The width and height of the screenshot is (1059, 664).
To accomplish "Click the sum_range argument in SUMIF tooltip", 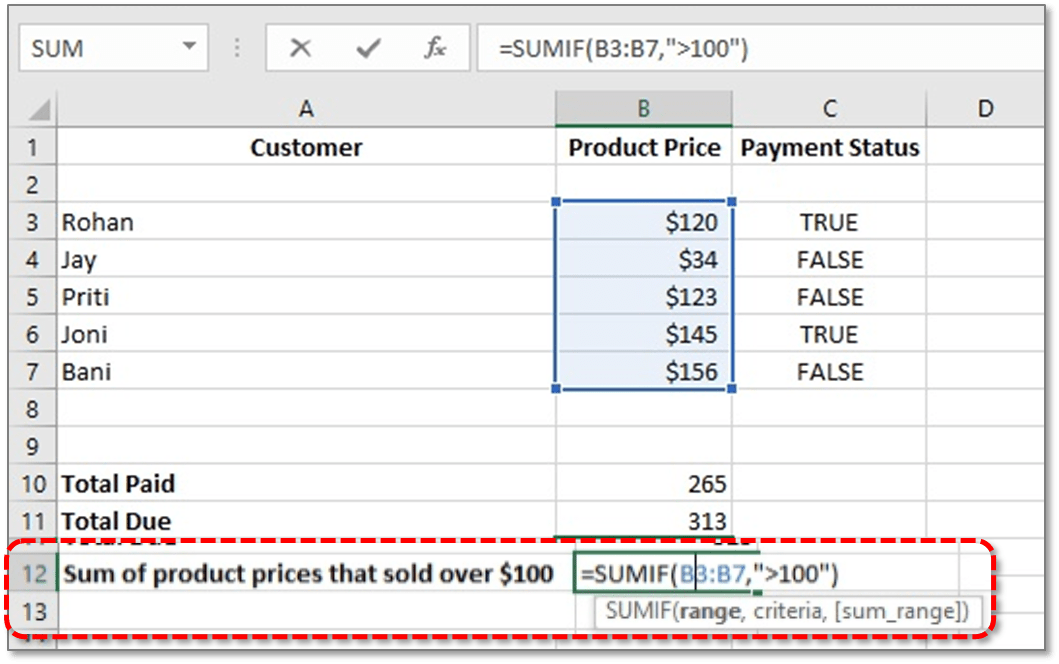I will coord(896,611).
